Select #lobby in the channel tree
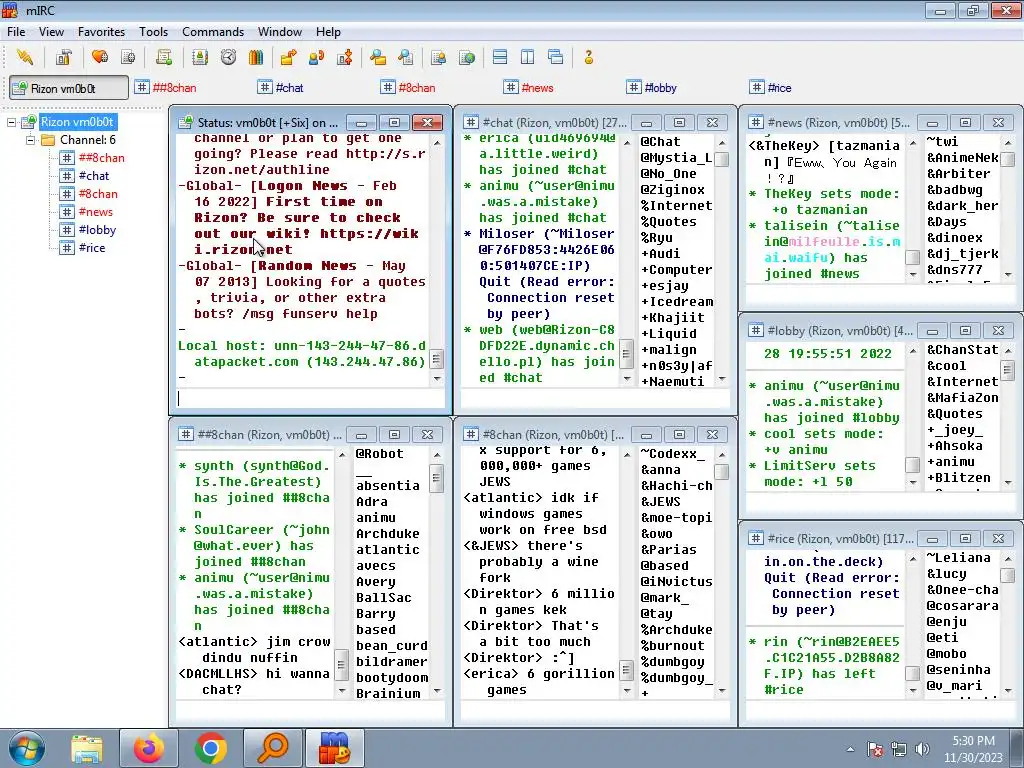 click(97, 230)
